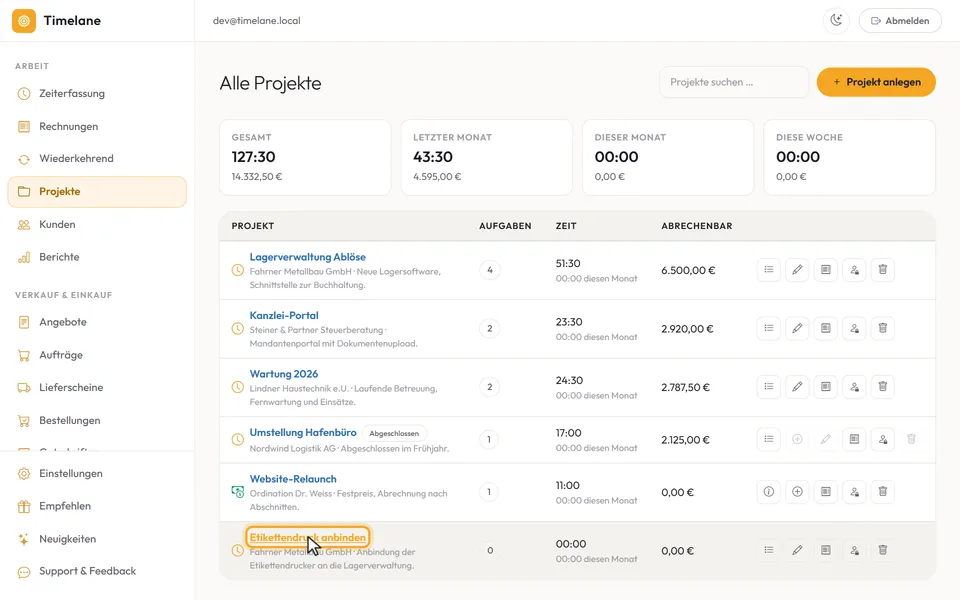Viewport: 960px width, 600px height.
Task: Edit Wartung 2026 with the pencil icon
Action: point(797,386)
